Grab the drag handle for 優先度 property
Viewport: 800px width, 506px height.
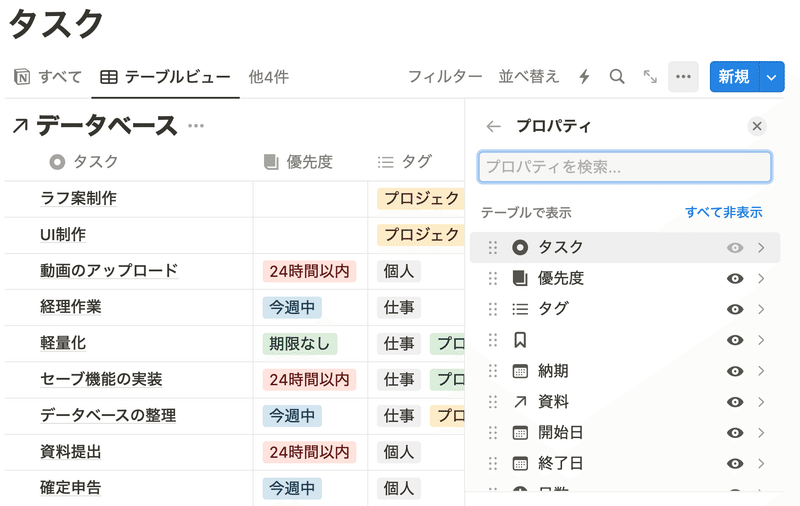[492, 279]
